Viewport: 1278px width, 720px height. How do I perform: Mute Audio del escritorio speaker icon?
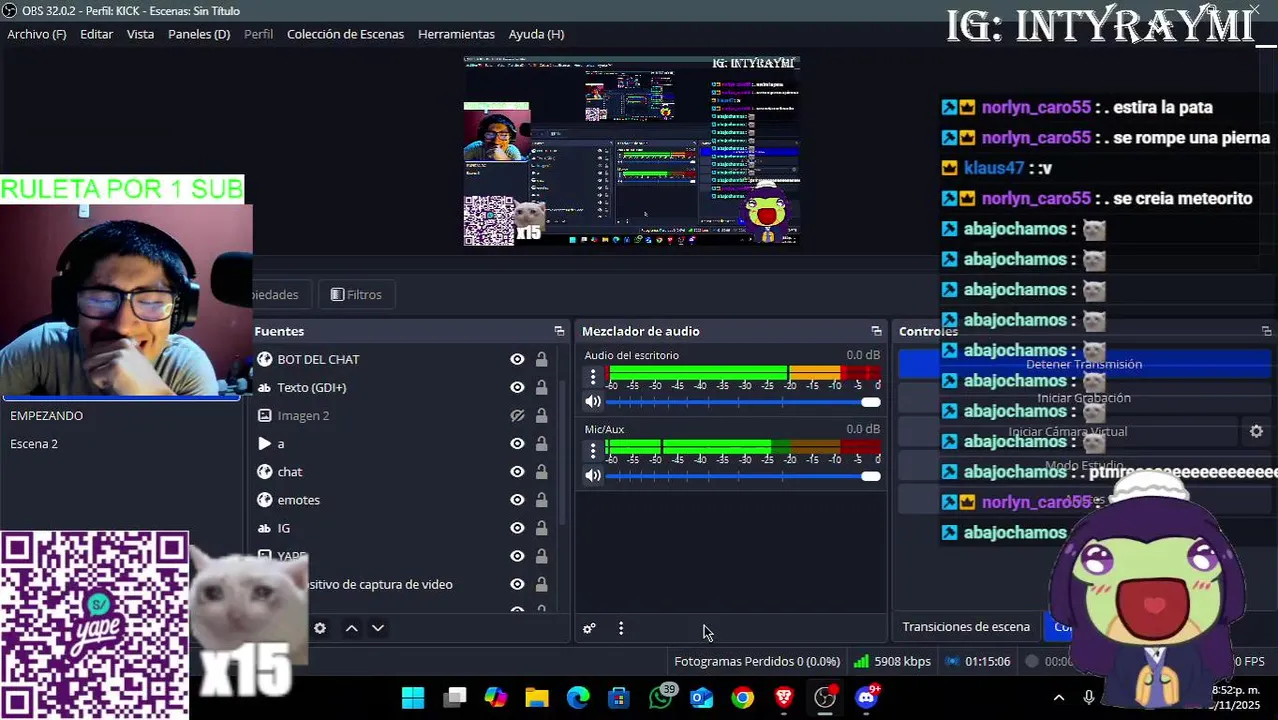[593, 402]
